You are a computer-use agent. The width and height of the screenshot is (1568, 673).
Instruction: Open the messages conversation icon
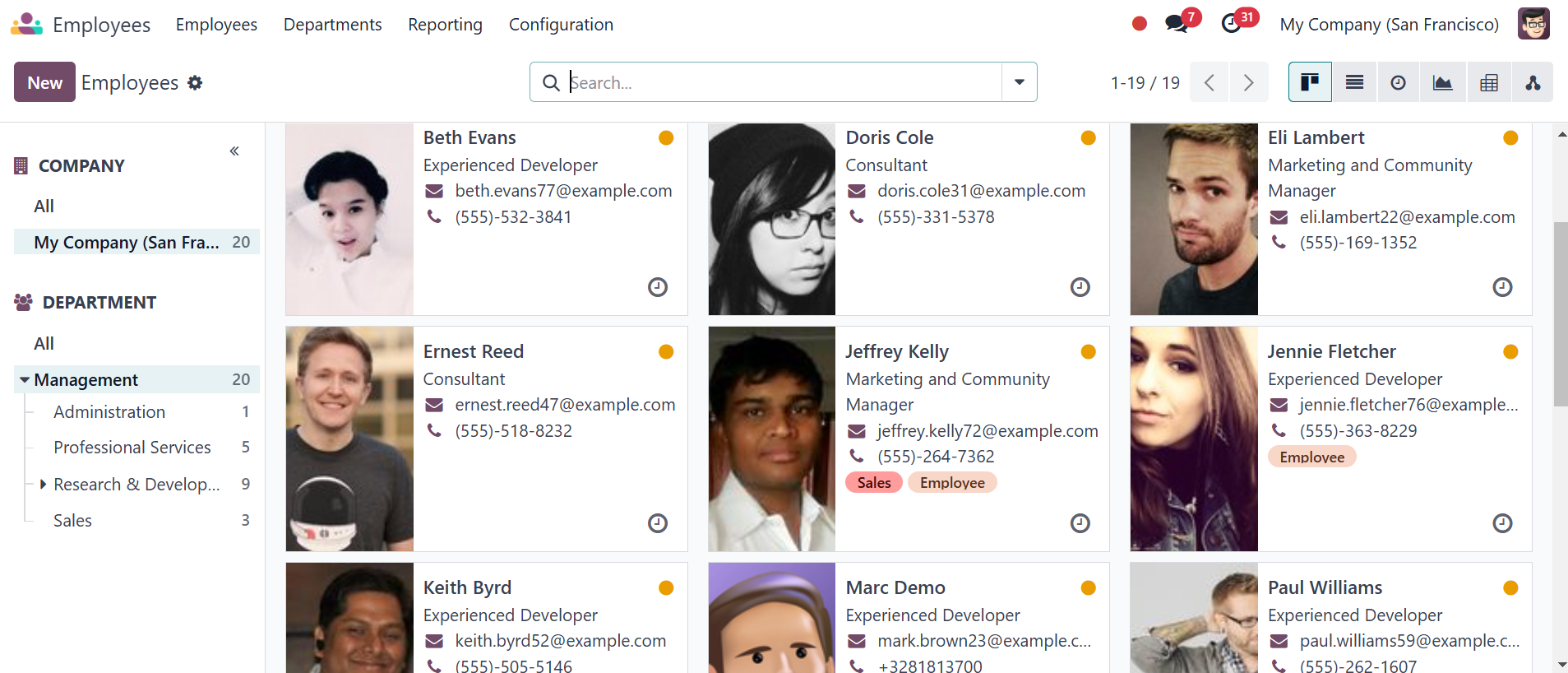[1177, 24]
